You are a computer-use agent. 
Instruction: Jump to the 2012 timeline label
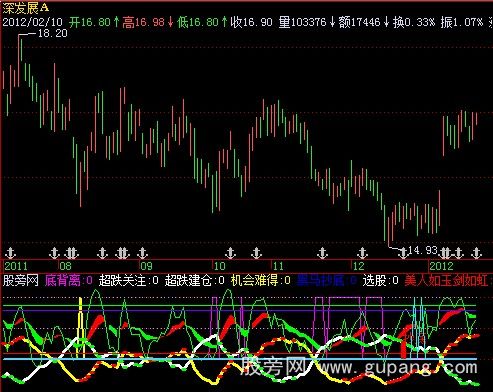click(441, 266)
